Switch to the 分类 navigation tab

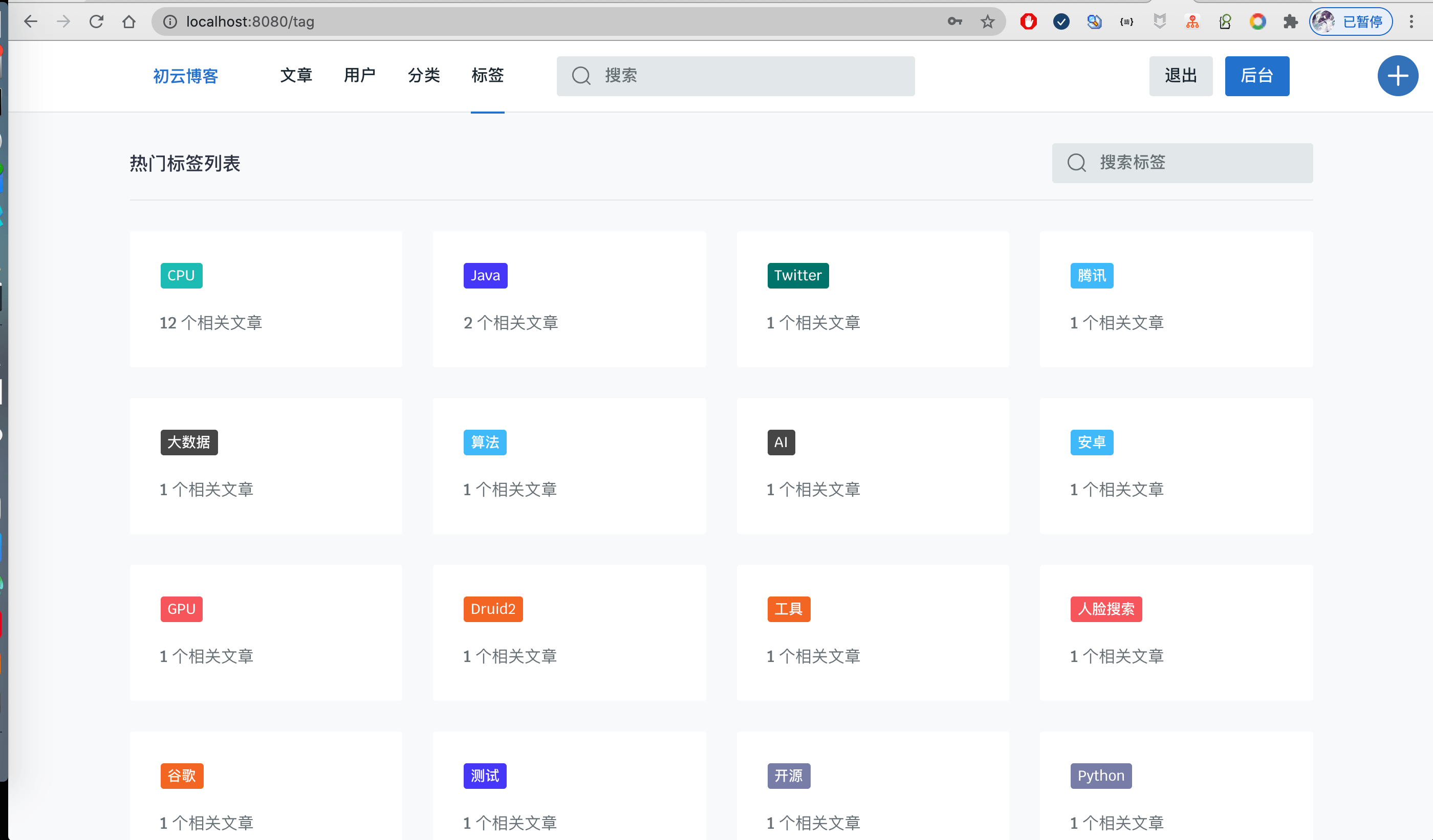424,75
